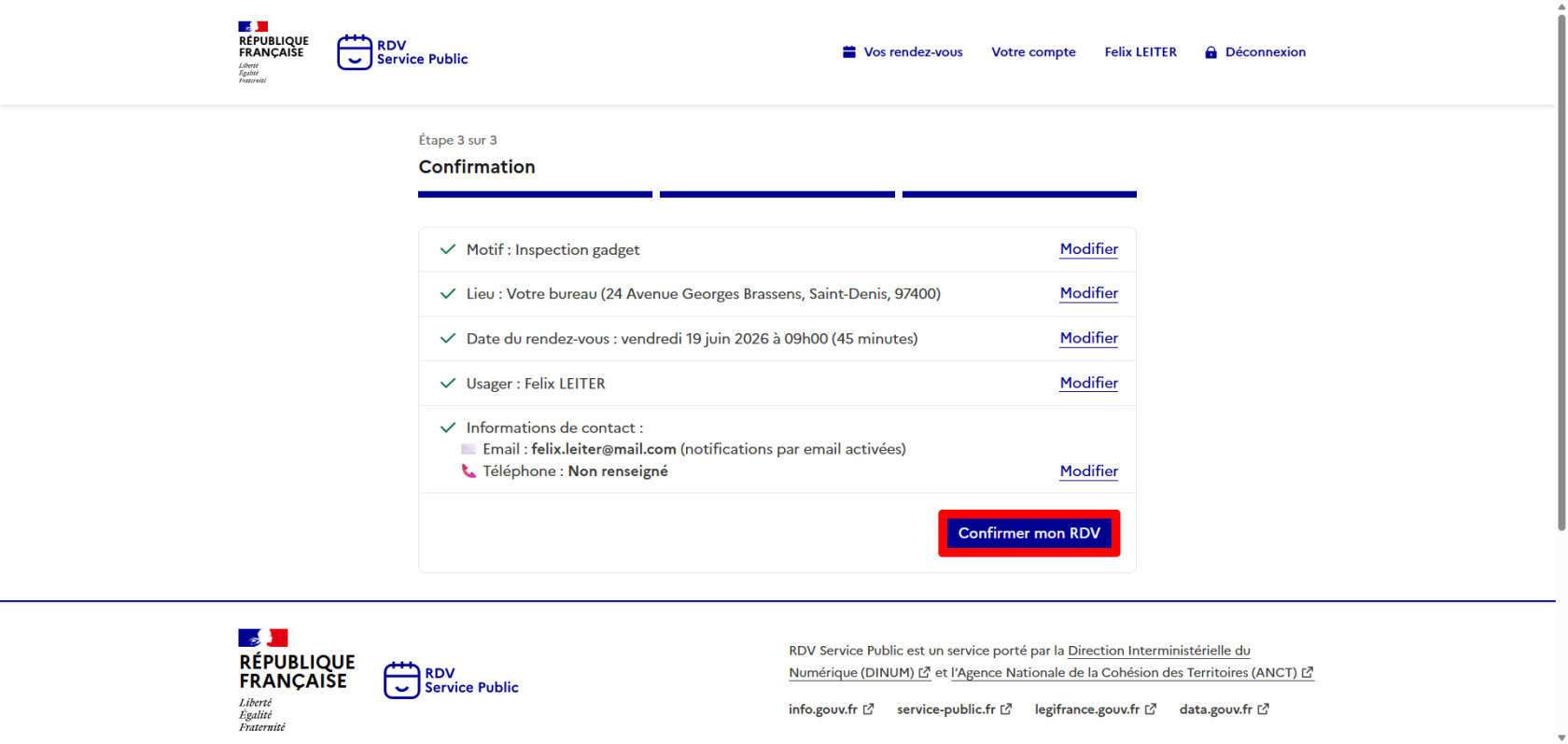The image size is (1568, 744).
Task: Click the green checkmark next to Usager
Action: (x=448, y=383)
